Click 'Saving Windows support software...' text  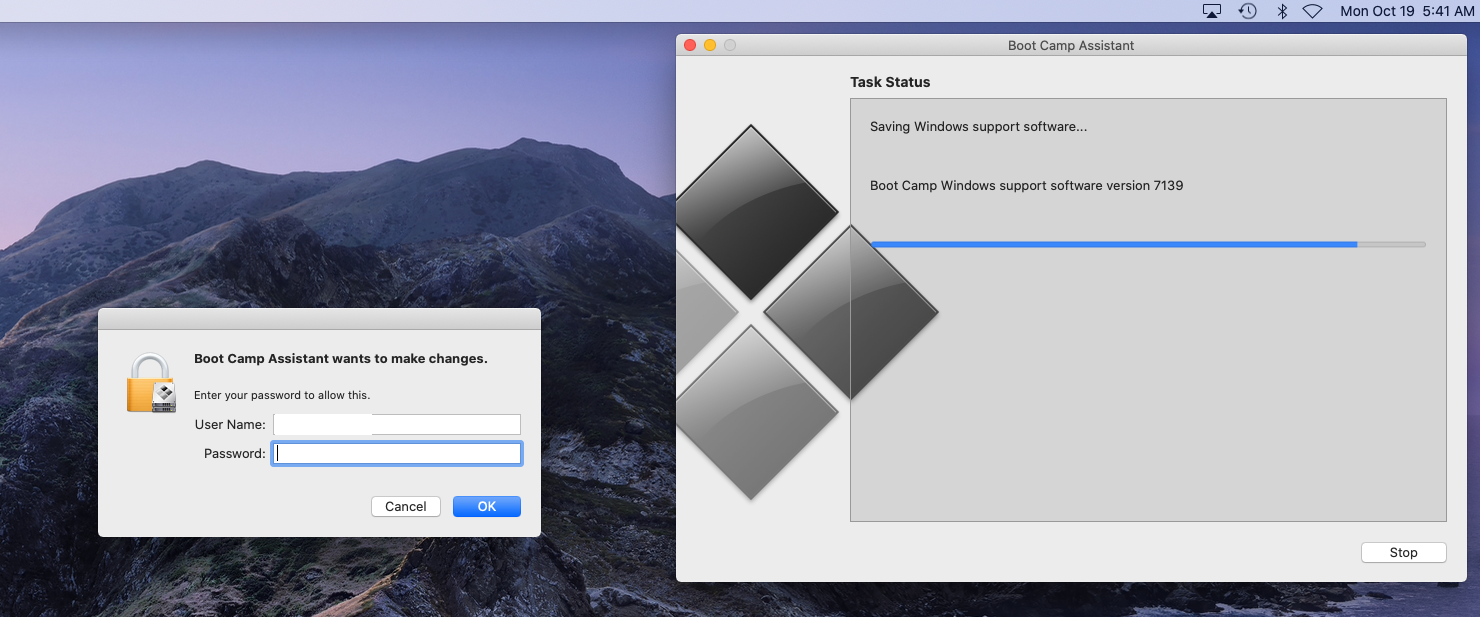[x=978, y=127]
